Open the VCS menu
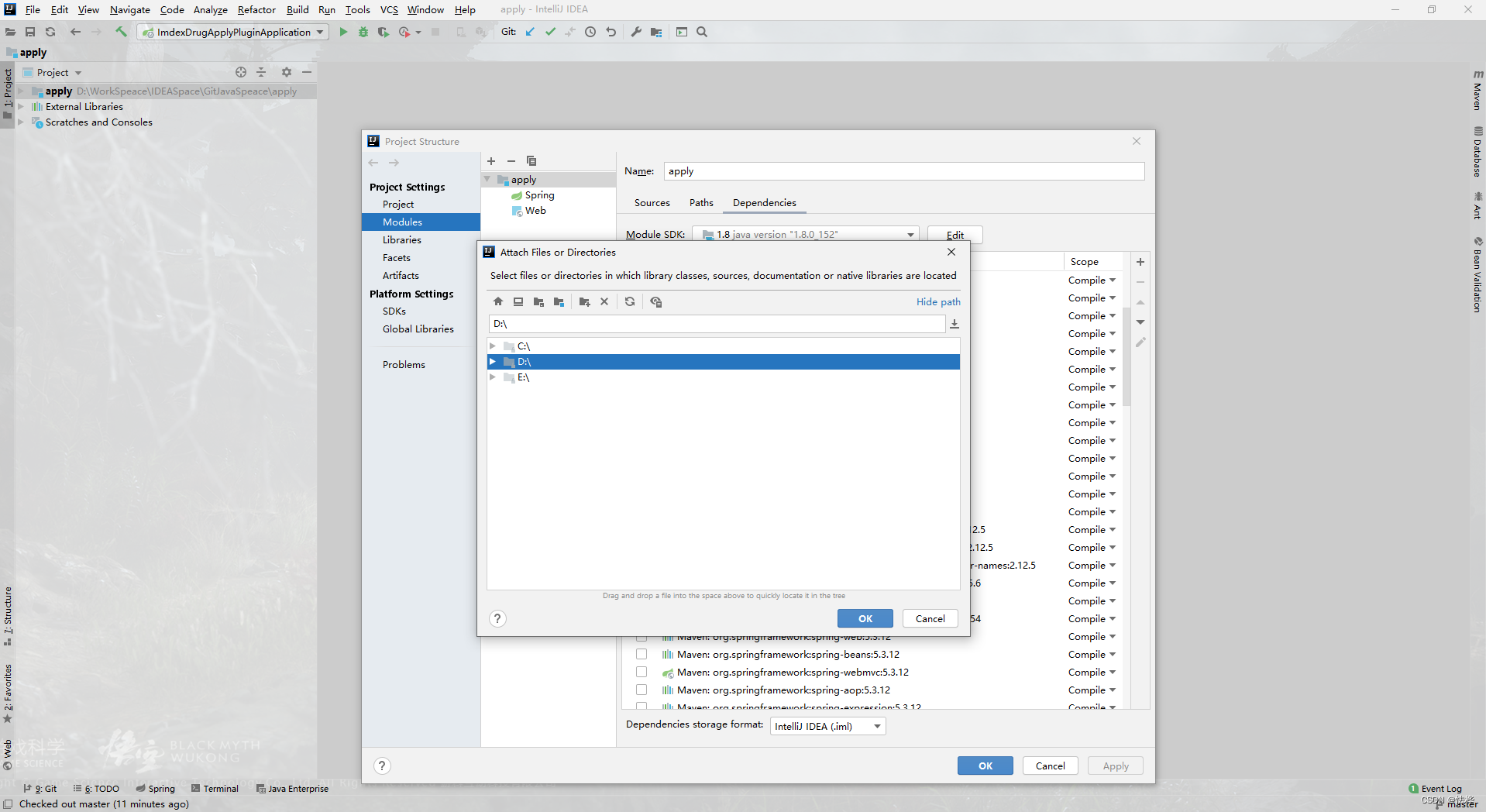1486x812 pixels. click(389, 9)
